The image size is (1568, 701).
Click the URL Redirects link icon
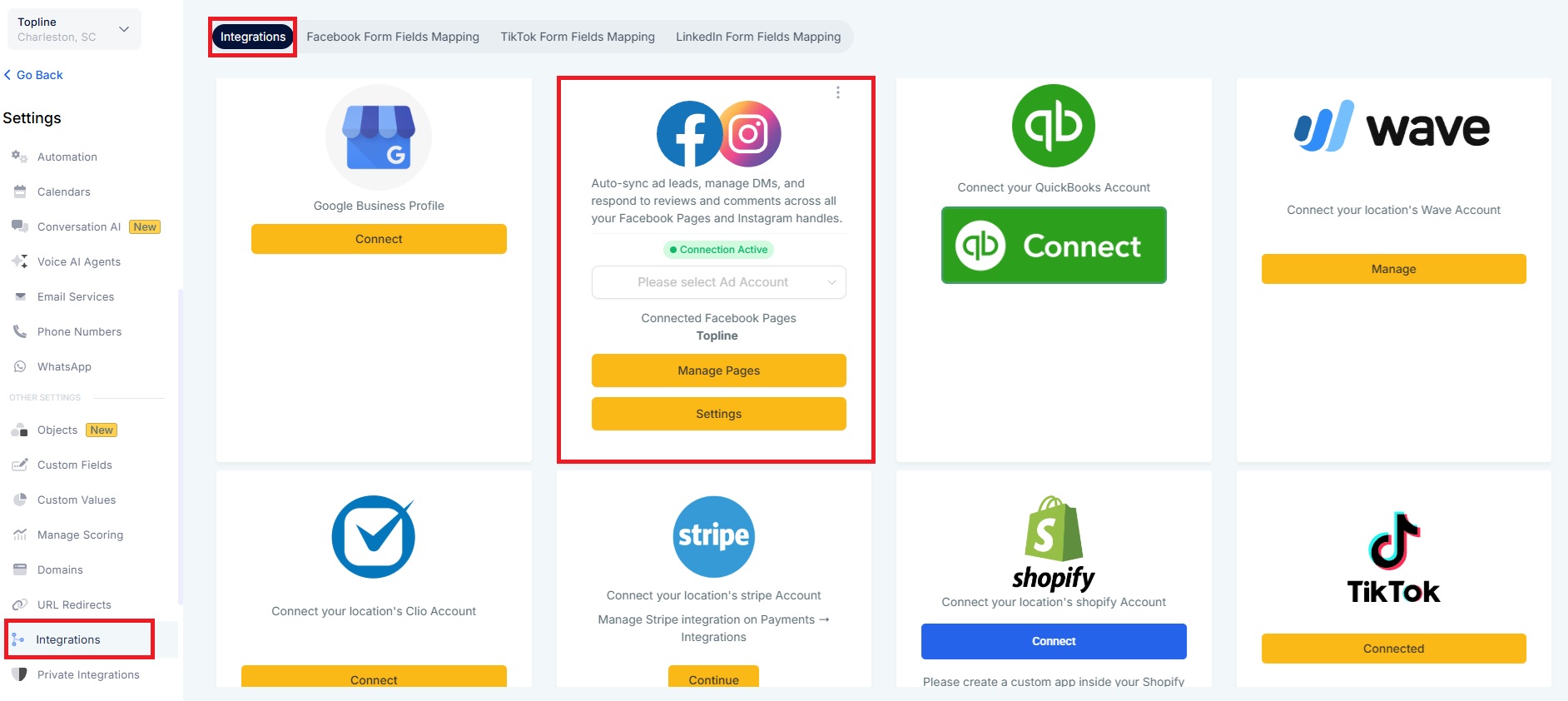[x=20, y=604]
